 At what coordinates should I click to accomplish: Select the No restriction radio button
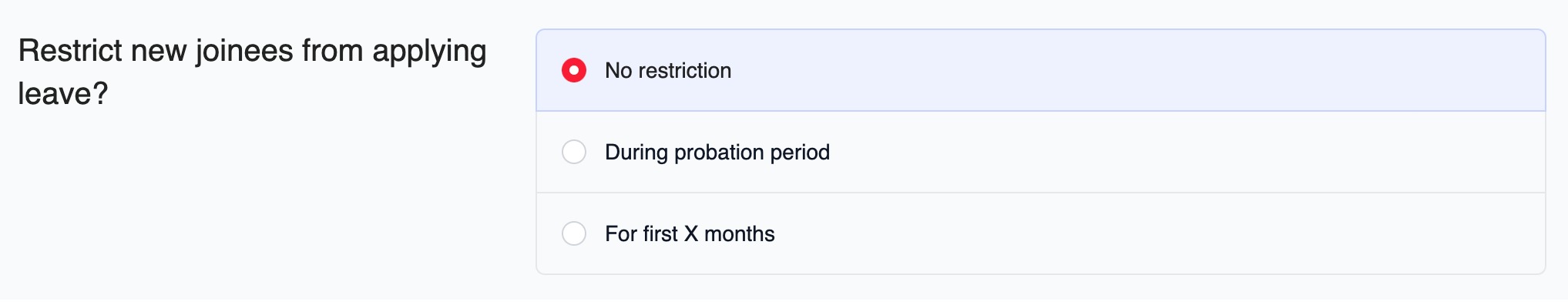click(574, 70)
